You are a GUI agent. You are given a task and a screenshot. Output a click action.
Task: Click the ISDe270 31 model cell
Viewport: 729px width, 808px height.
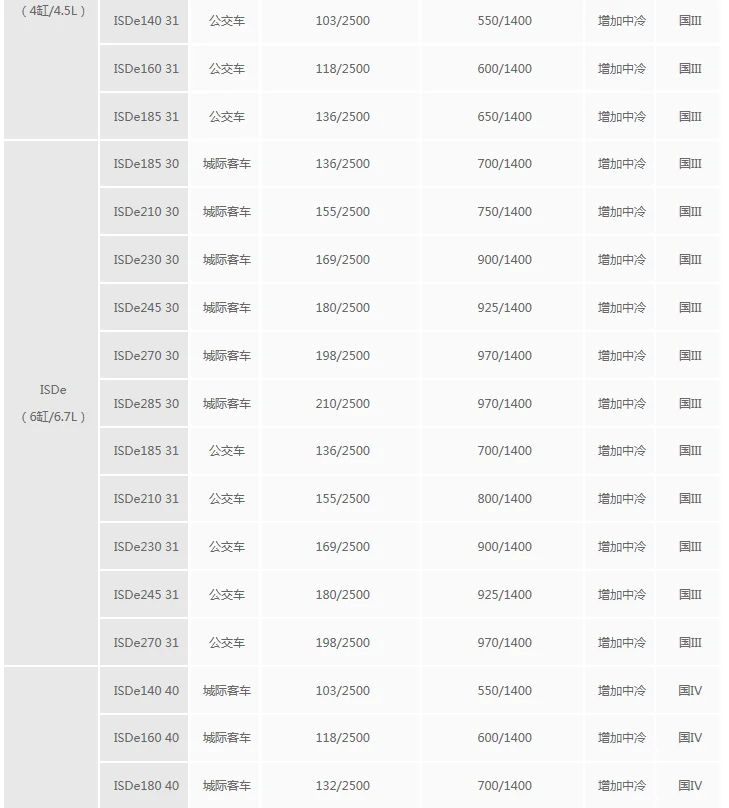[x=146, y=643]
